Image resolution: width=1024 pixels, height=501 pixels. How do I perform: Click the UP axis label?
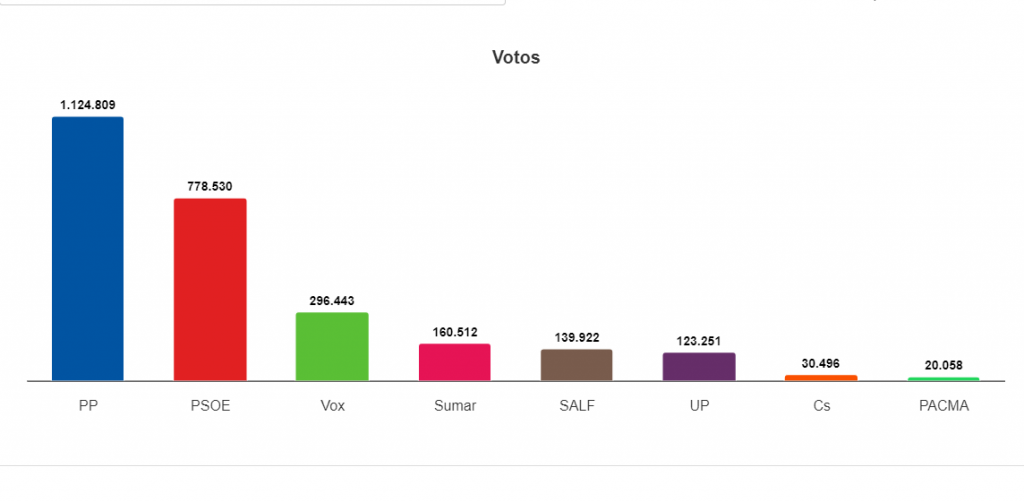coord(699,406)
